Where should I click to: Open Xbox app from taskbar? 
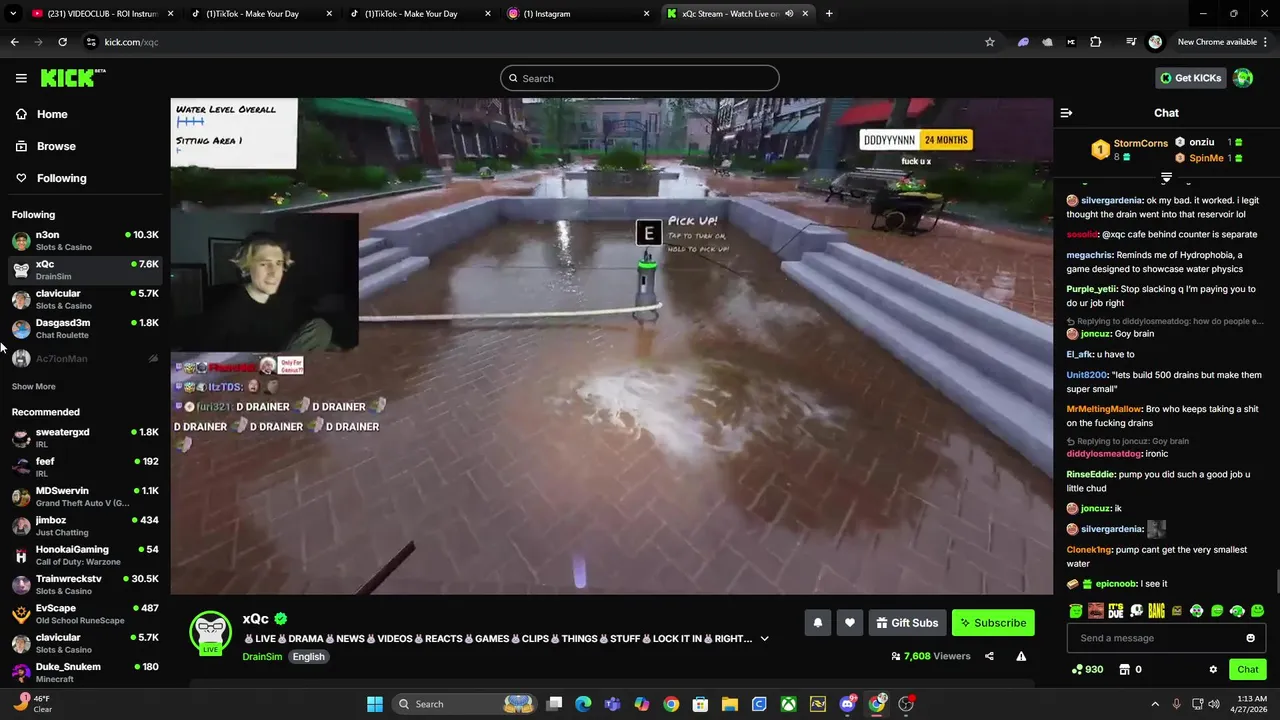789,704
